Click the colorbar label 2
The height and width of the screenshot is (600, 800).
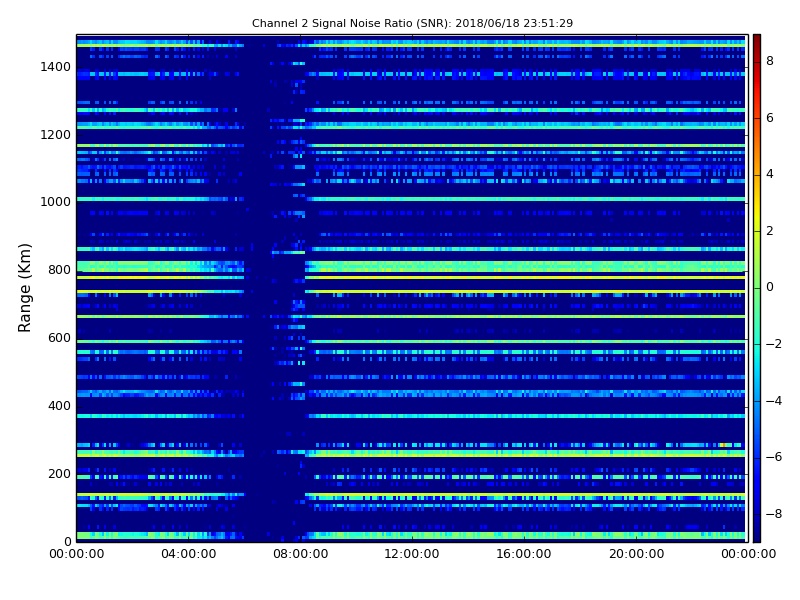(770, 231)
